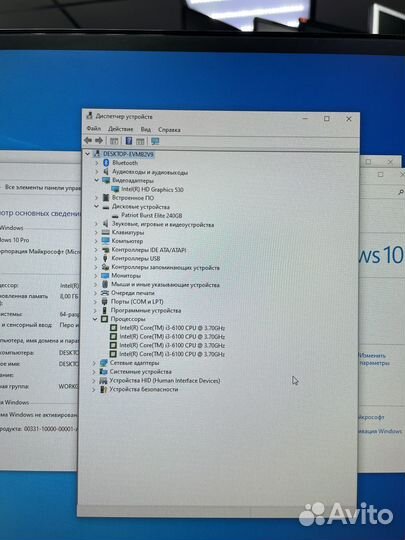The height and width of the screenshot is (540, 405).
Task: Open the Действие menu
Action: 121,129
